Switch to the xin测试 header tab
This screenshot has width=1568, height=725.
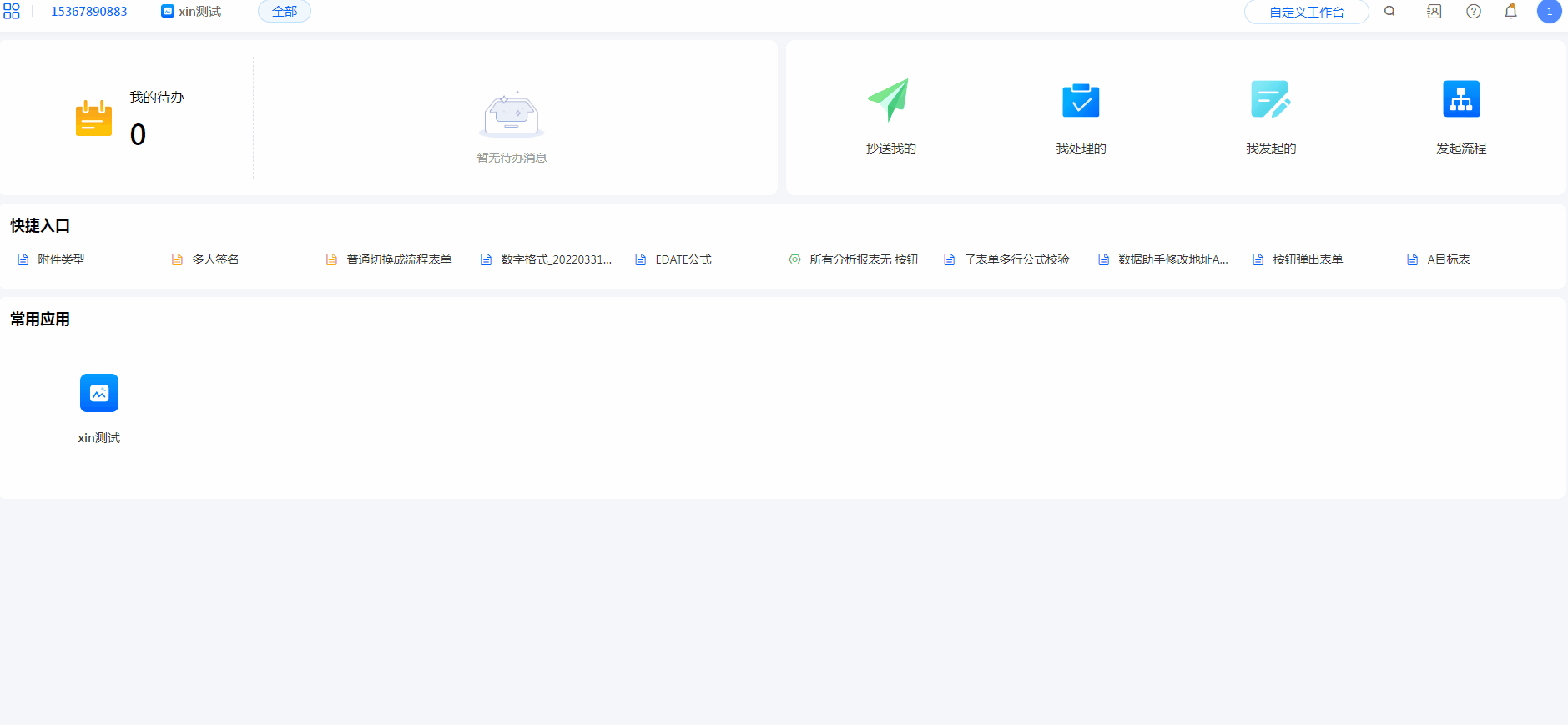pos(192,12)
